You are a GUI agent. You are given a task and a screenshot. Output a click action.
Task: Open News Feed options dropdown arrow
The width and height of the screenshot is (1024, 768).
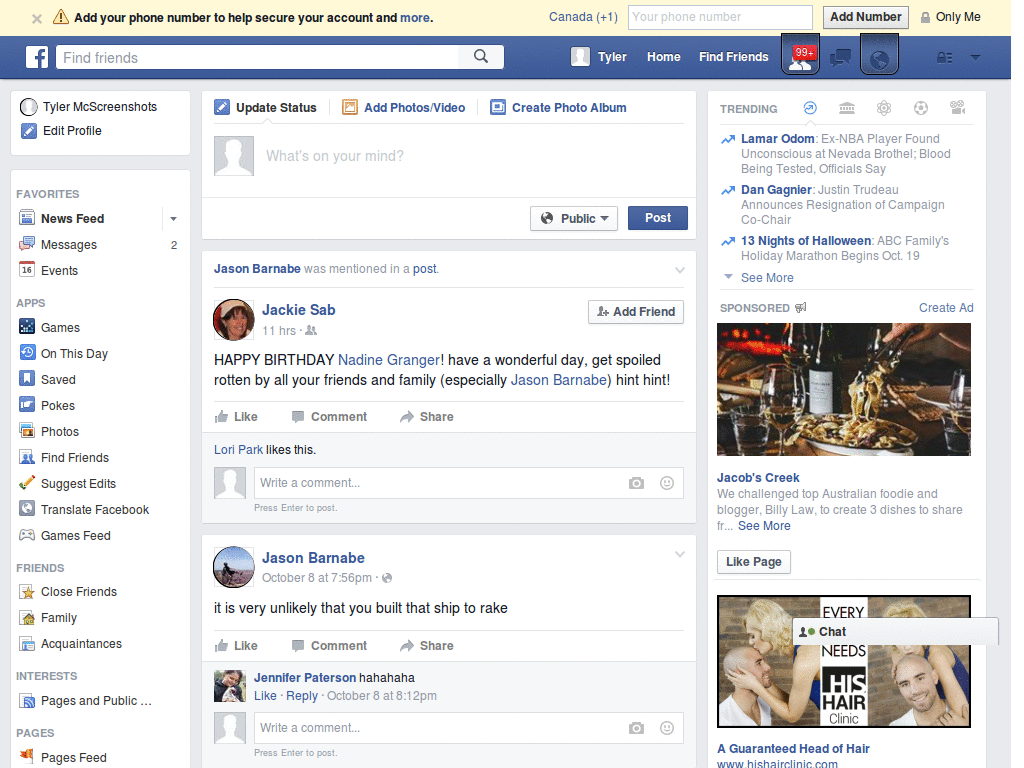[174, 219]
